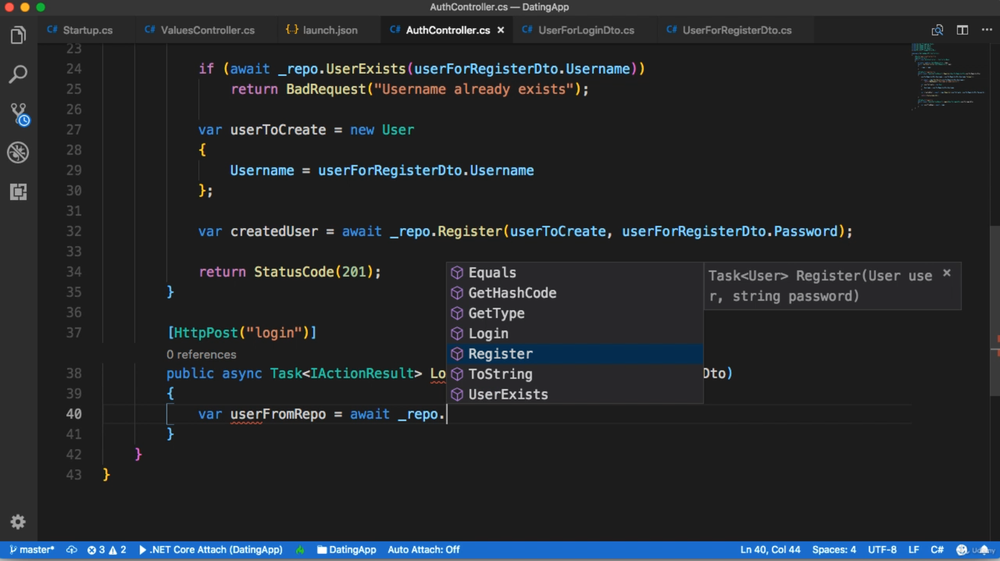Open the Extensions view in activity bar
This screenshot has height=561, width=1000.
(x=18, y=192)
